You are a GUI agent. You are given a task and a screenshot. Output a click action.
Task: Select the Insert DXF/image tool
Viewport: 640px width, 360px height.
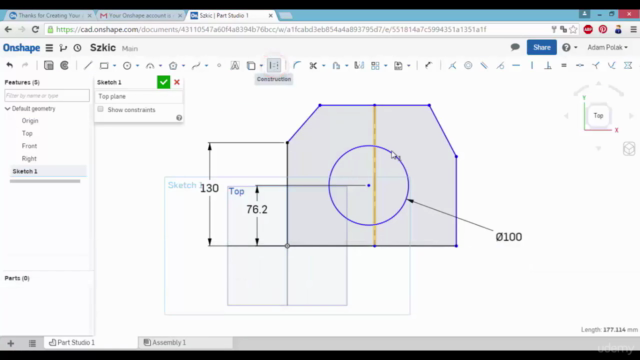click(x=398, y=65)
